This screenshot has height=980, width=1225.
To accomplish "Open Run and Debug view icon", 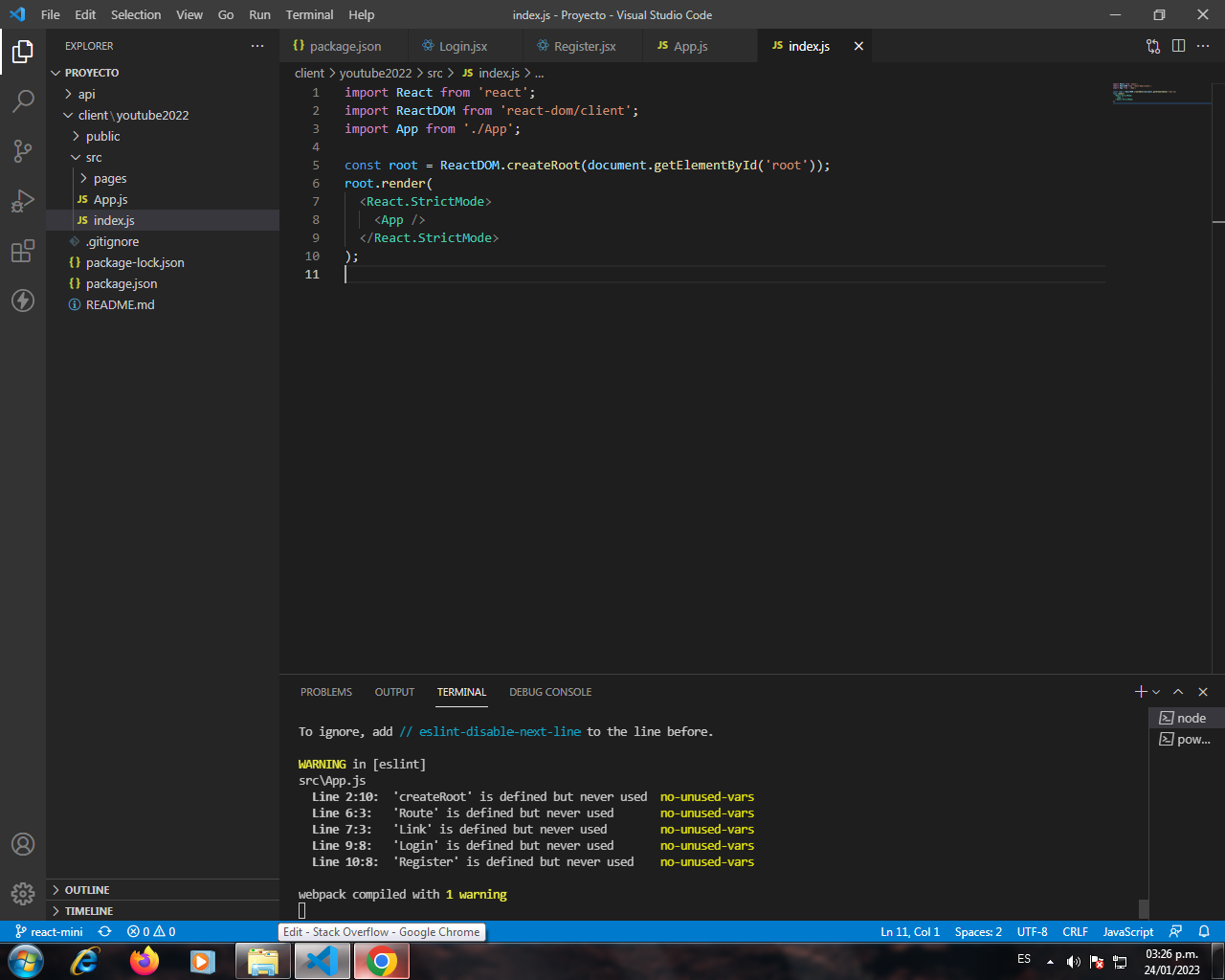I will pos(23,200).
